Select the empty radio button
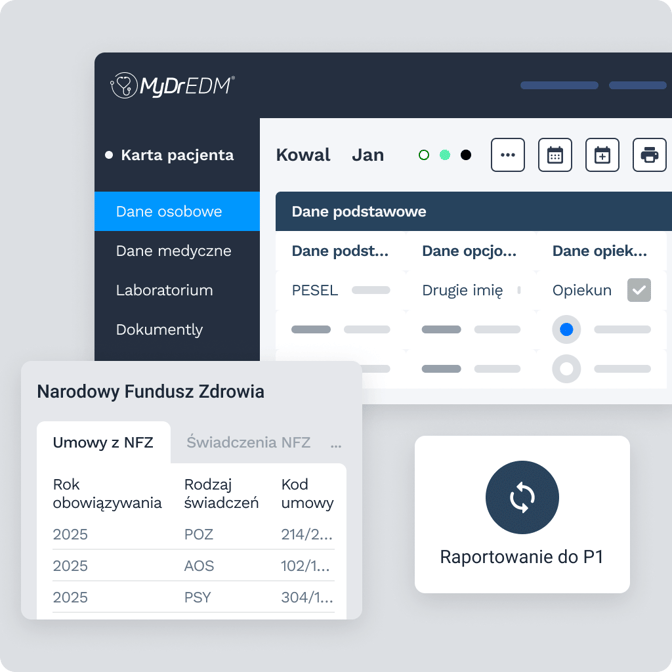Viewport: 672px width, 672px height. (x=566, y=369)
